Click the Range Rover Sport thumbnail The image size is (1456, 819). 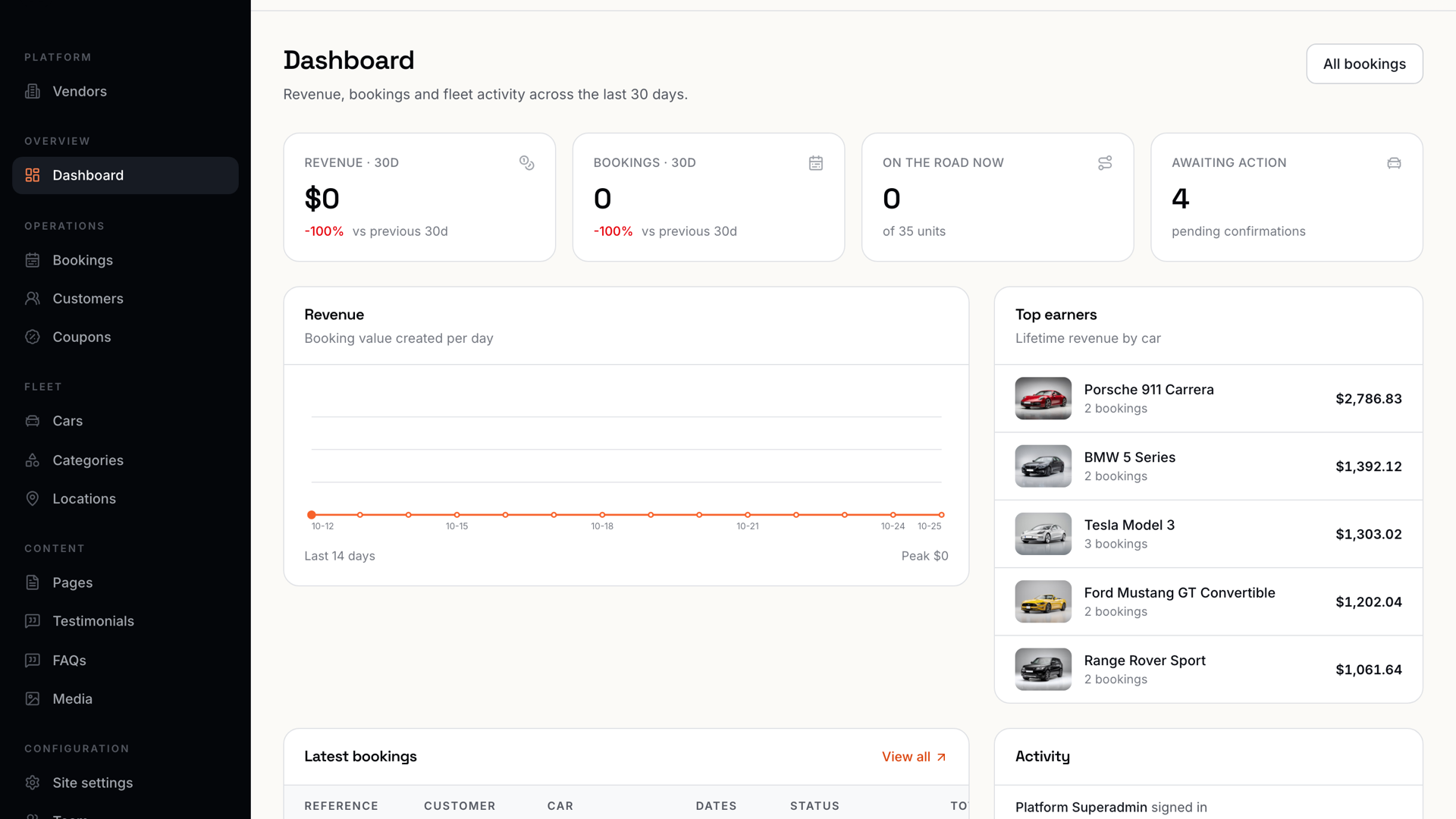pyautogui.click(x=1043, y=670)
